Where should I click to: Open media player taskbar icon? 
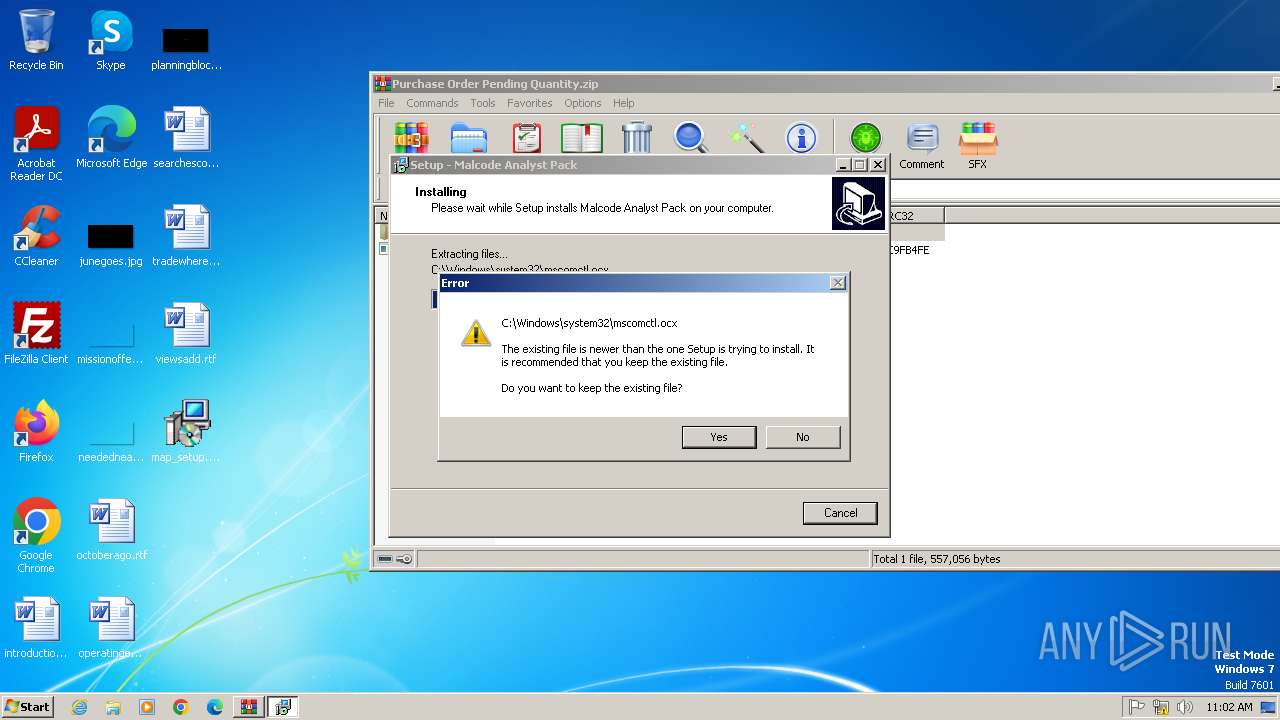(x=147, y=707)
